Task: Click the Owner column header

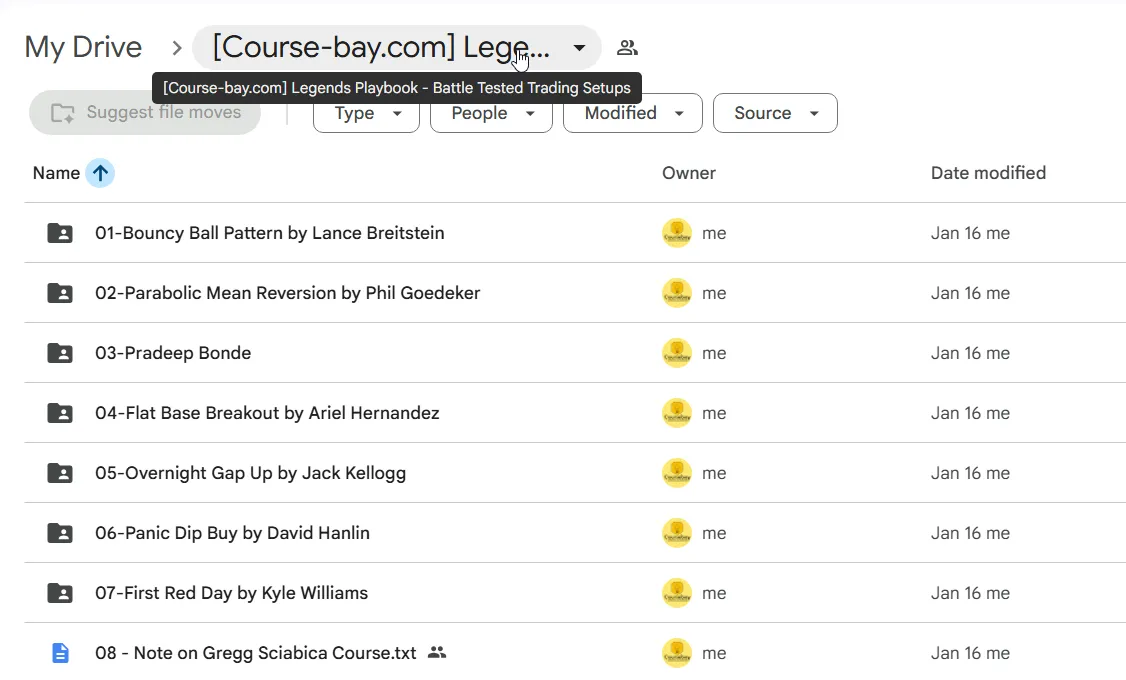Action: pos(689,173)
